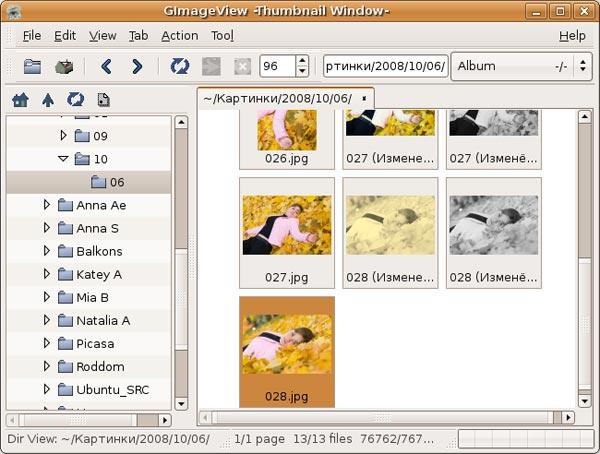Select the 026.jpg thumbnail
600x454 pixels.
pos(287,139)
